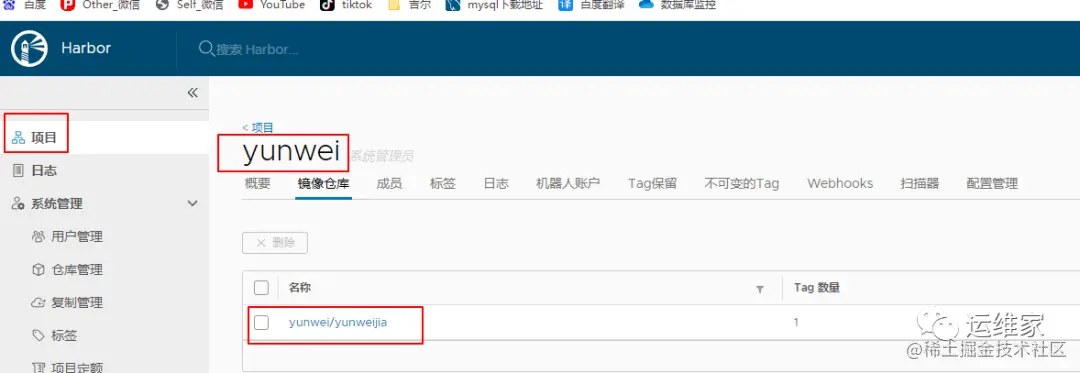The height and width of the screenshot is (373, 1080).
Task: Open the 机器人账户 tab
Action: tap(568, 184)
